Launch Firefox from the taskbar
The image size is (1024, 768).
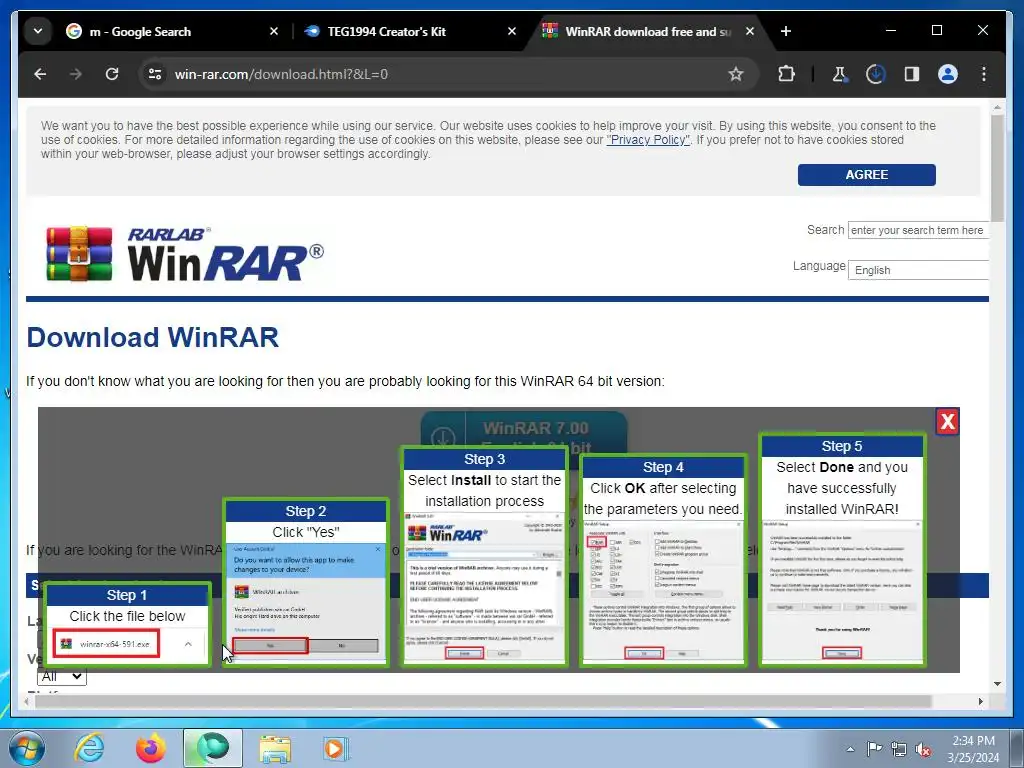[151, 748]
